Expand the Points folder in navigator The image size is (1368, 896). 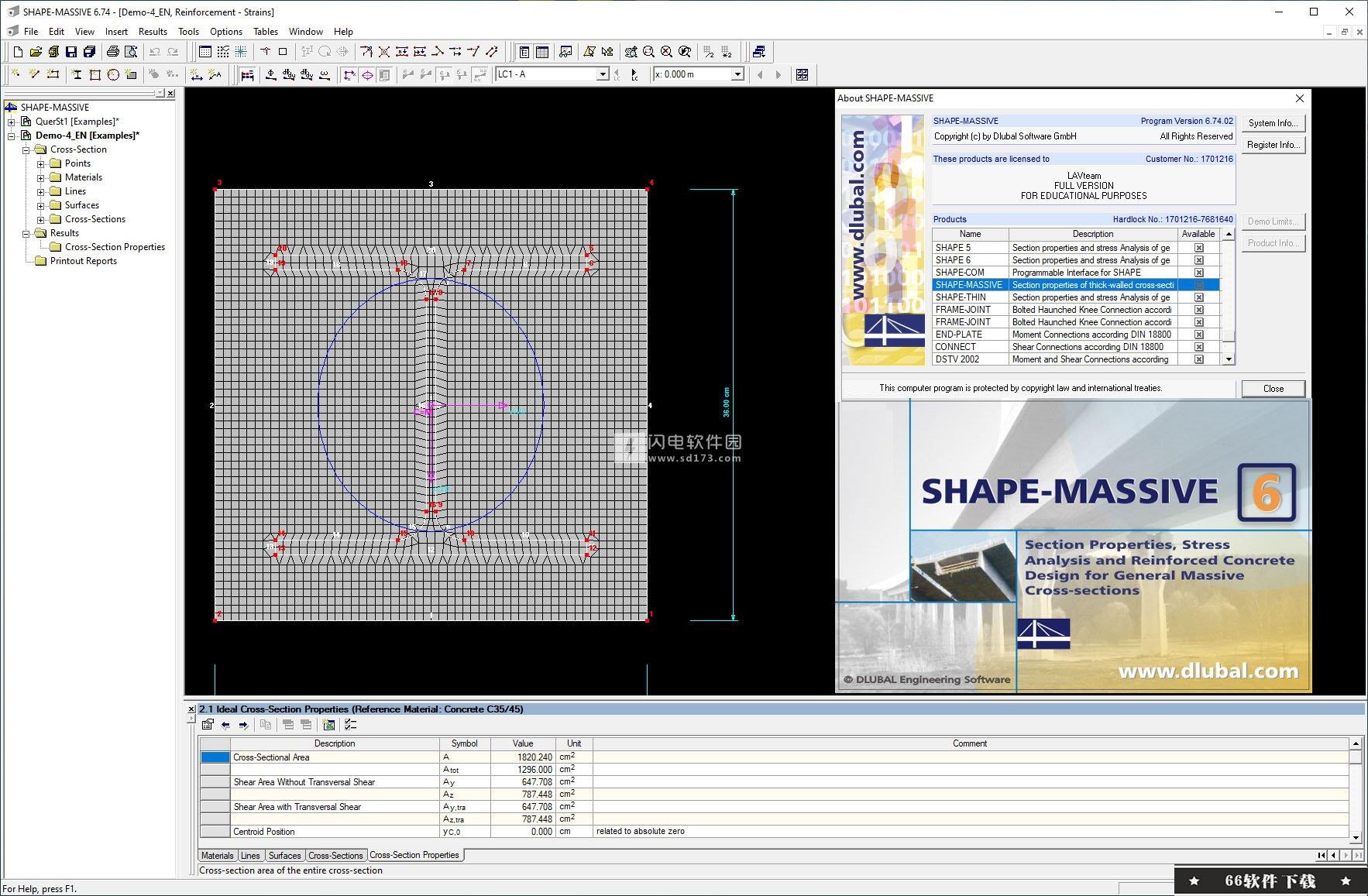tap(41, 163)
